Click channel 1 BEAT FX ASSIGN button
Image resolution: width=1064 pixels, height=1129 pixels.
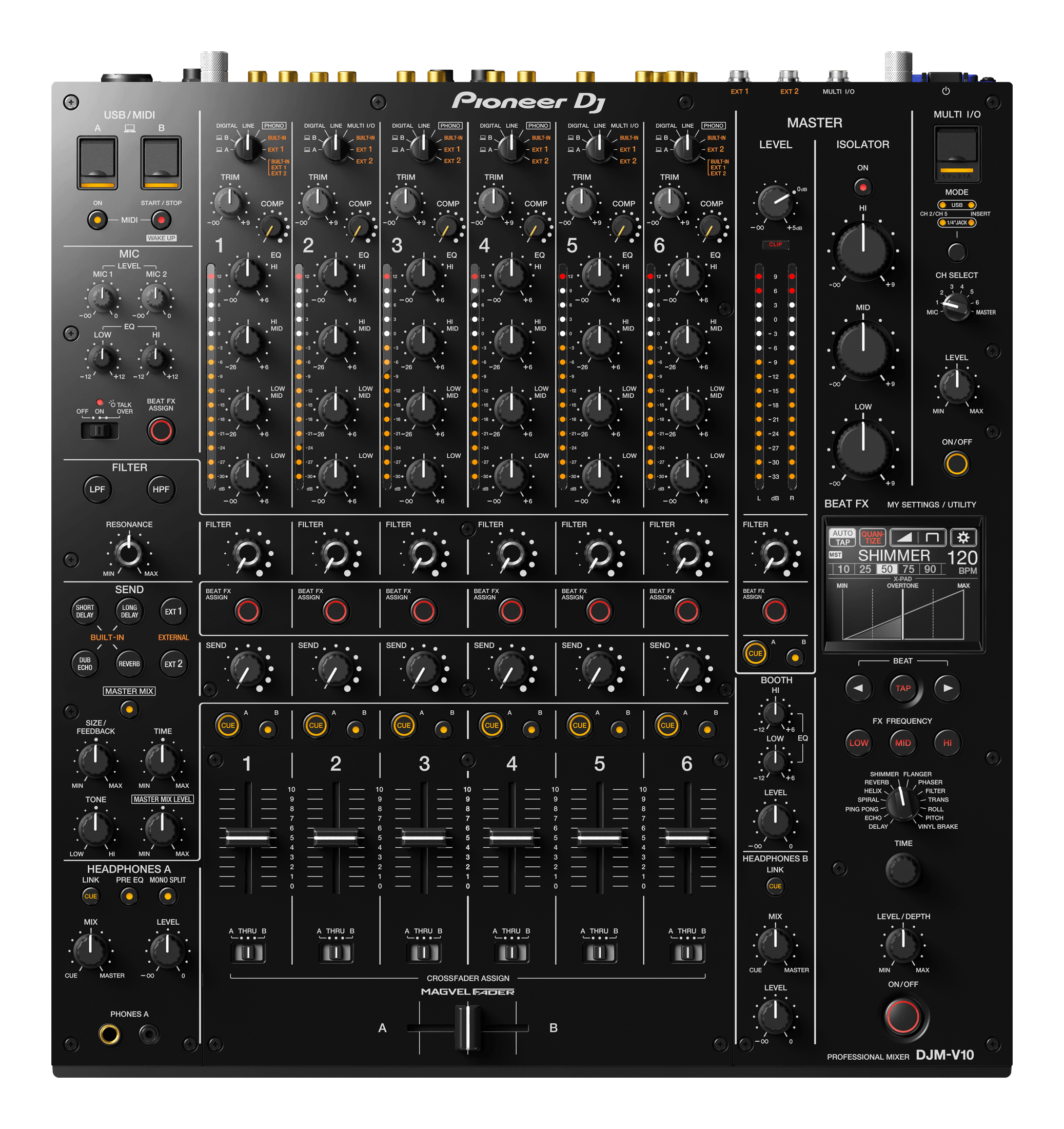click(x=248, y=611)
